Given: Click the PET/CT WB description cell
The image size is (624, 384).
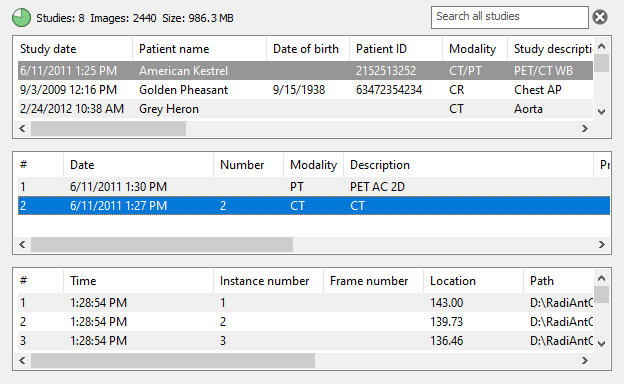Looking at the screenshot, I should point(543,71).
